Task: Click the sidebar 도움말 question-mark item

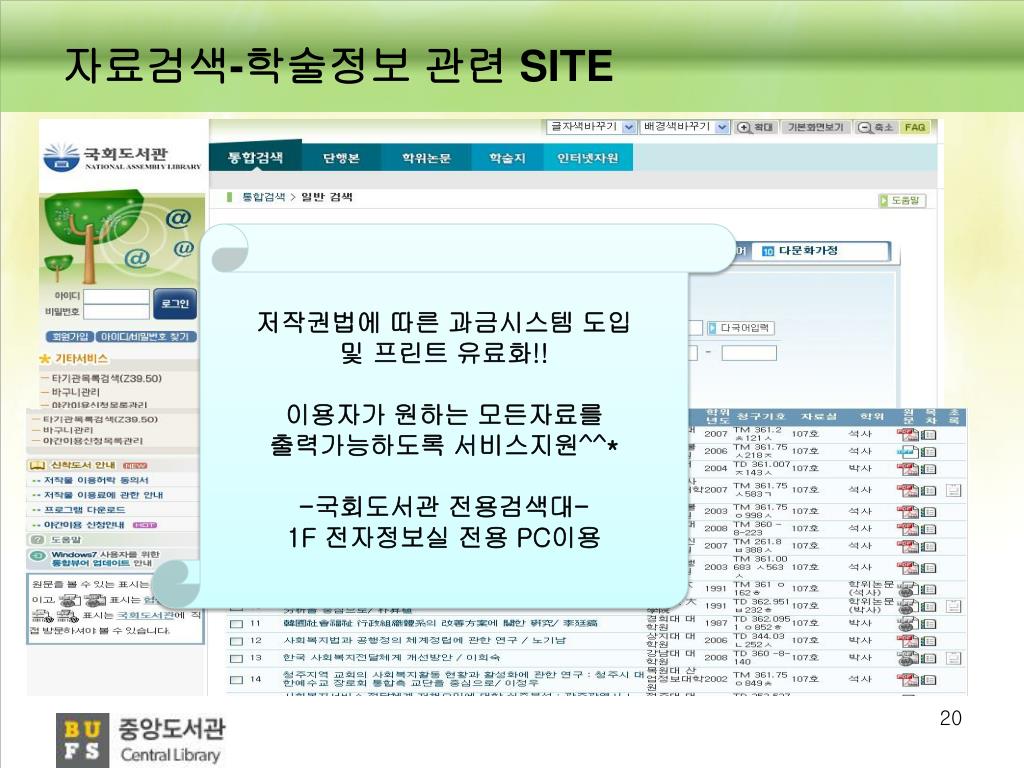Action: (57, 540)
